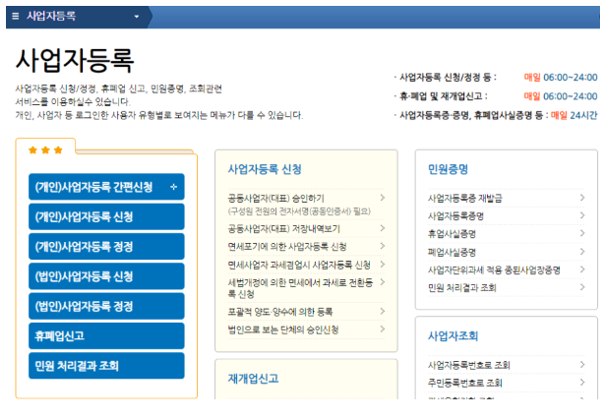Click chevron beside 주민등록번호로 조회
The height and width of the screenshot is (418, 600).
(x=582, y=382)
